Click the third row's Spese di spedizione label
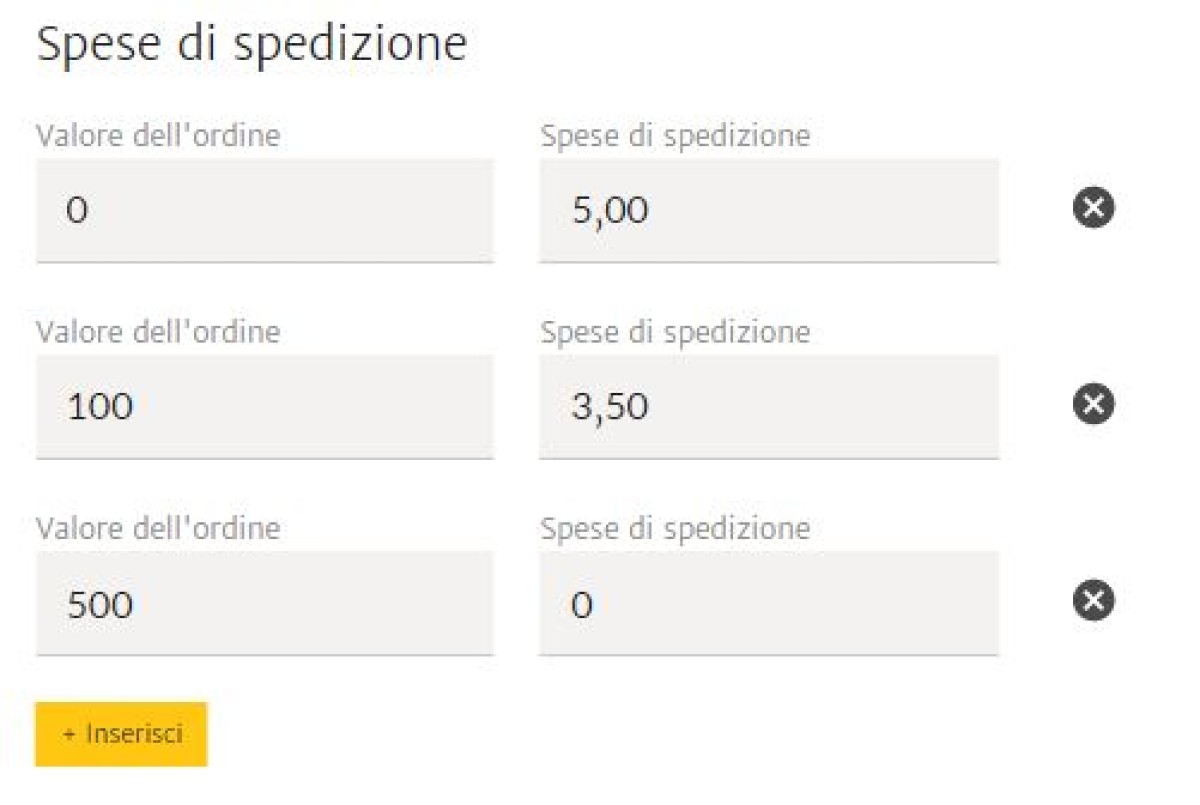The height and width of the screenshot is (805, 1200). (675, 527)
